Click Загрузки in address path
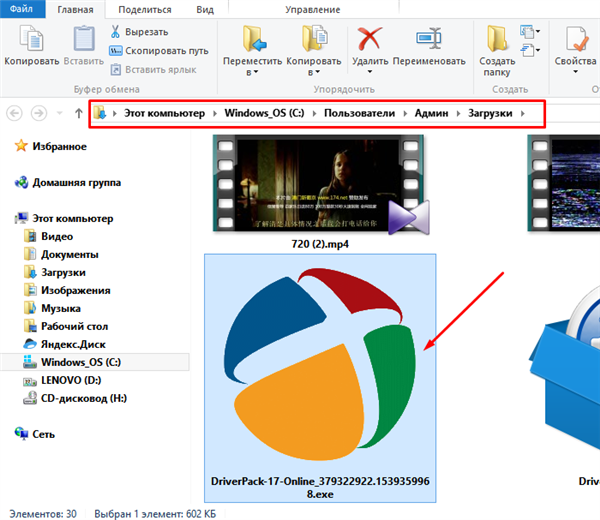The height and width of the screenshot is (520, 600). pos(490,113)
